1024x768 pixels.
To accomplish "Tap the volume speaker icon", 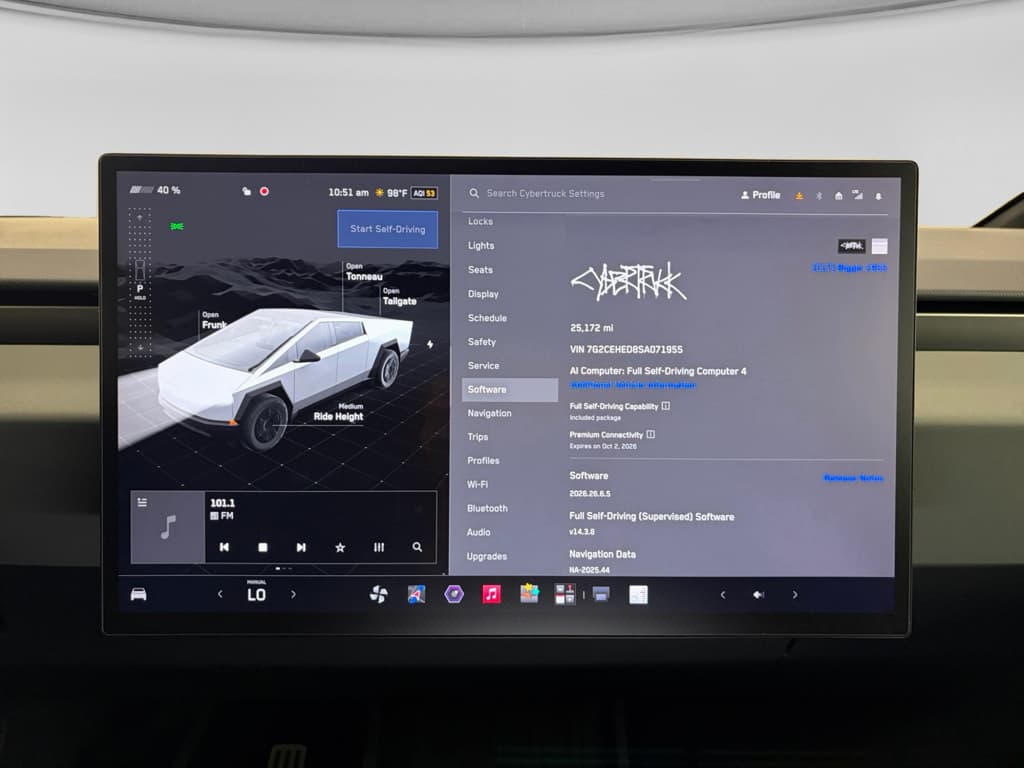I will click(x=758, y=594).
